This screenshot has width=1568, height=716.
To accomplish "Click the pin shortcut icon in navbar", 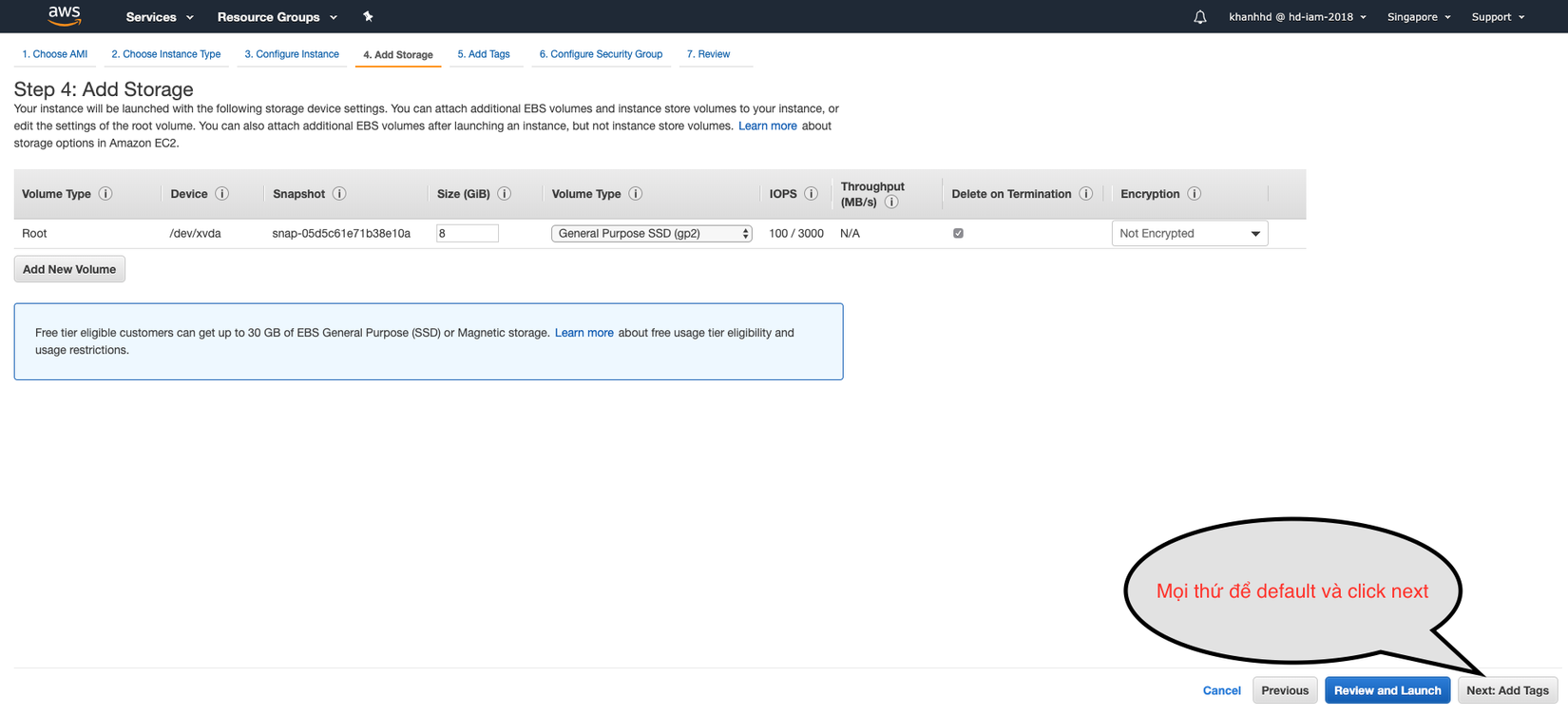I will (368, 16).
